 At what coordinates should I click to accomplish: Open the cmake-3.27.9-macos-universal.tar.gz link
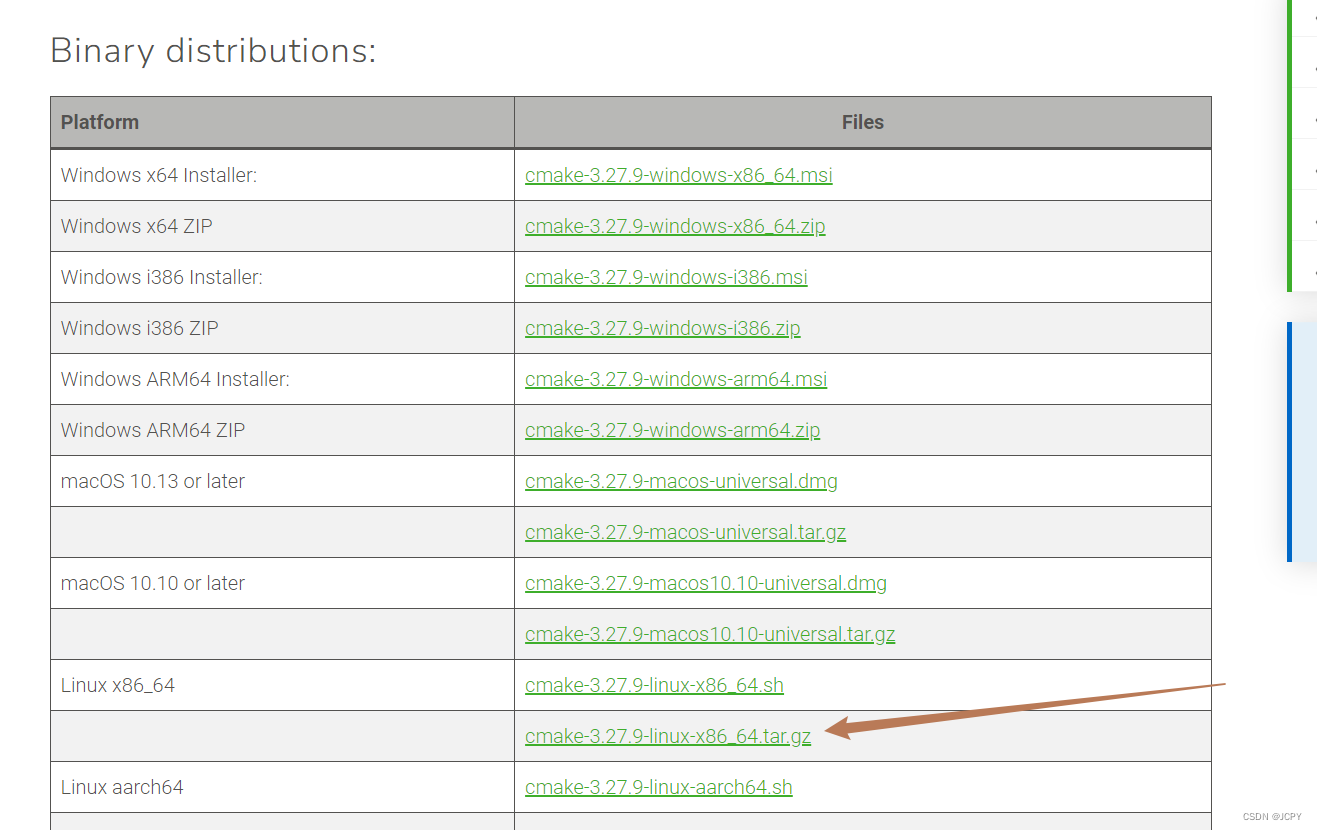[x=685, y=532]
